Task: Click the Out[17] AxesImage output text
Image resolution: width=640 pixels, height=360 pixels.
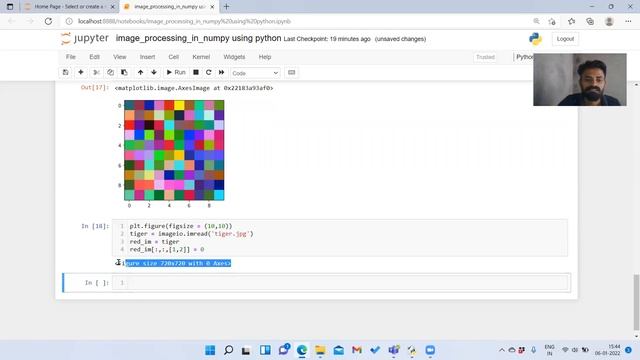Action: pyautogui.click(x=194, y=88)
